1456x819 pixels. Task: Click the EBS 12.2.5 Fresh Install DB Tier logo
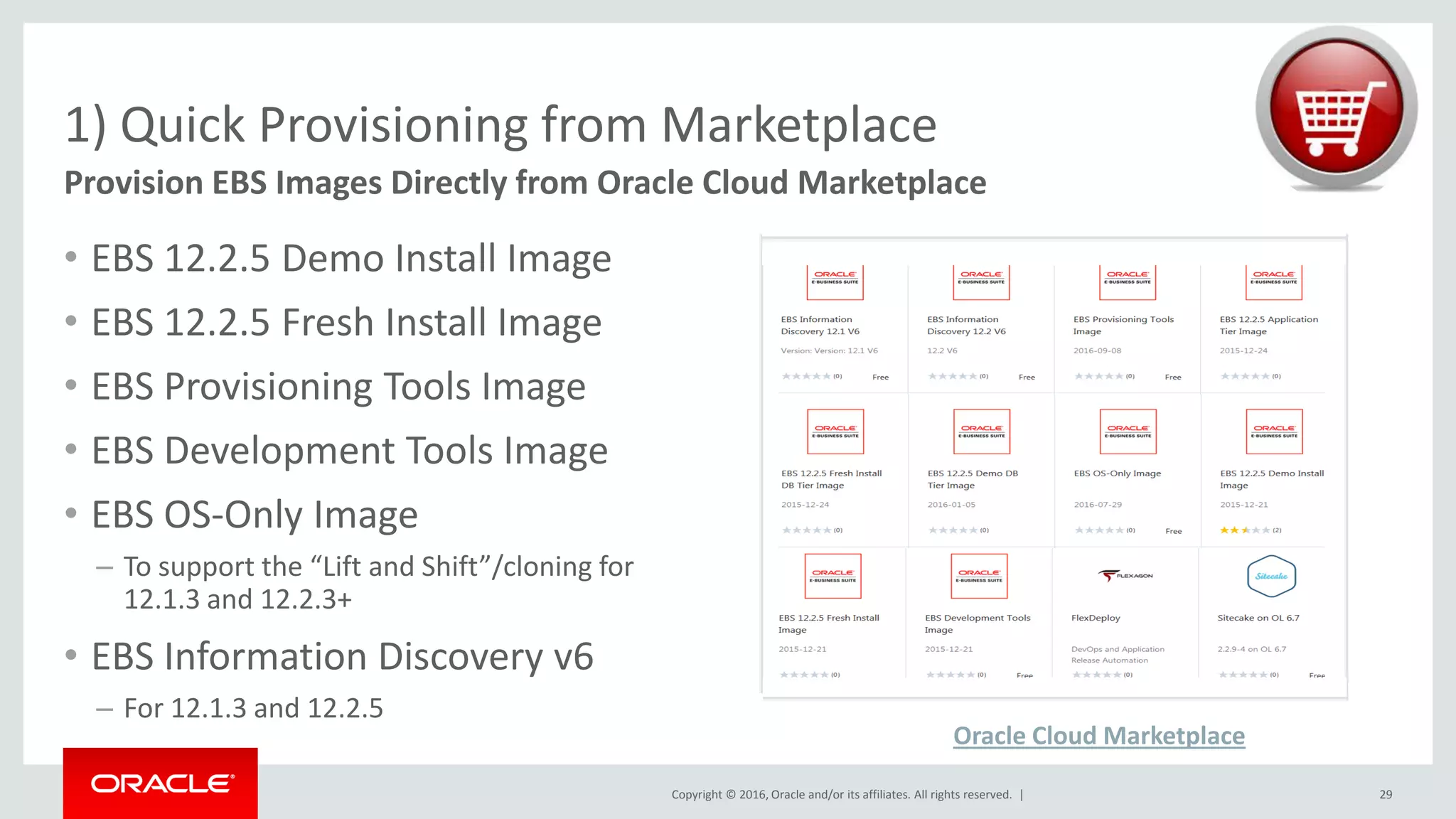click(835, 432)
